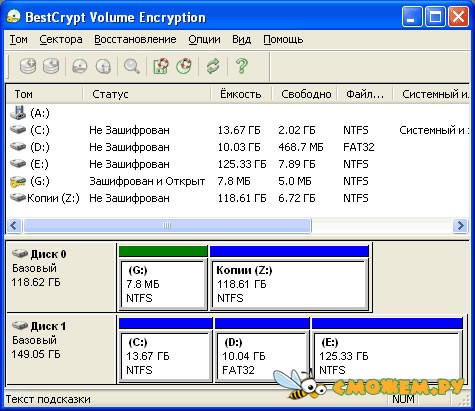Click 'Текст подсказки' in status bar
This screenshot has width=475, height=411.
[x=48, y=399]
